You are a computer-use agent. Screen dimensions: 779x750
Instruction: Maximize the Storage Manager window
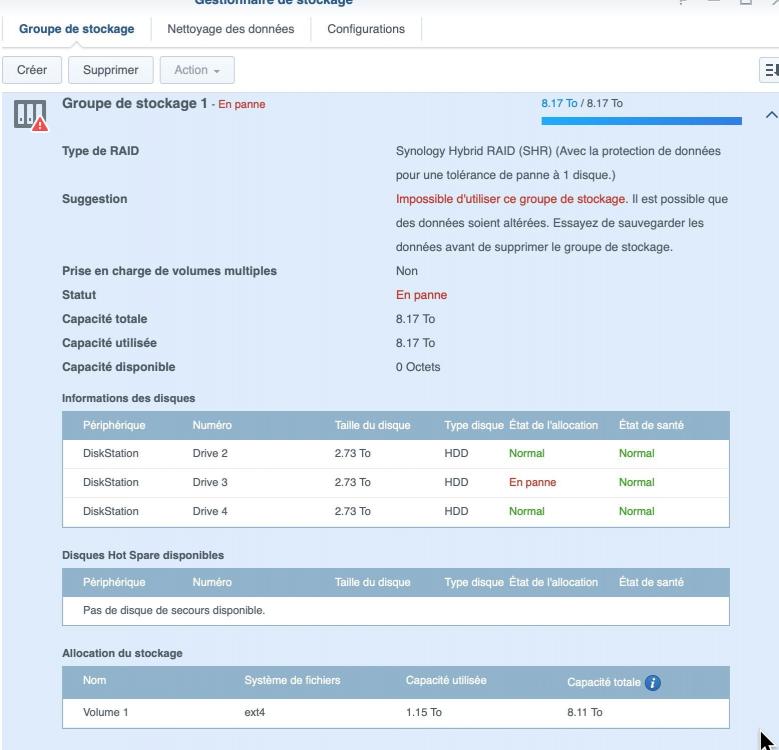coord(745,3)
